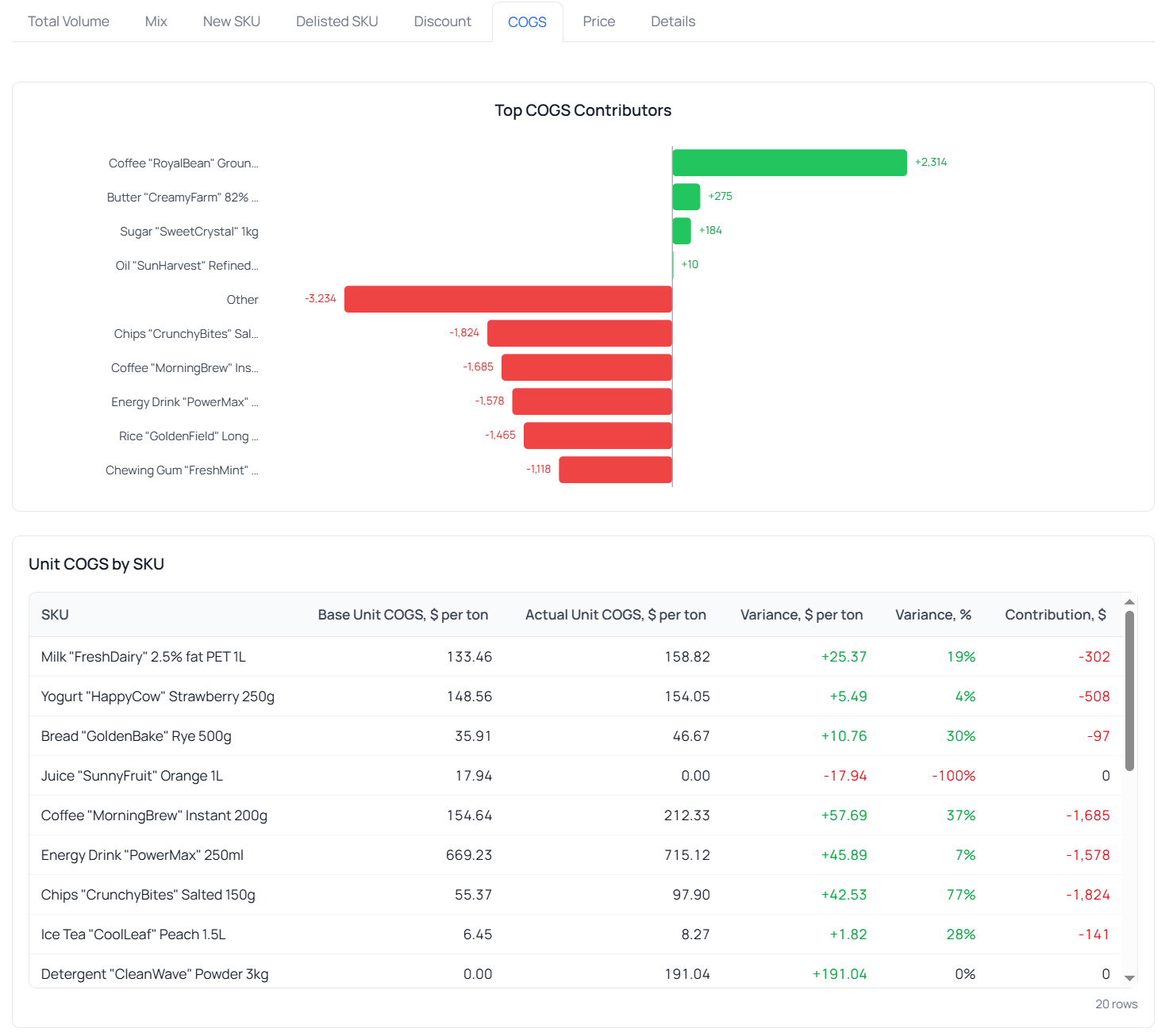Select the New SKU tab

pyautogui.click(x=231, y=21)
